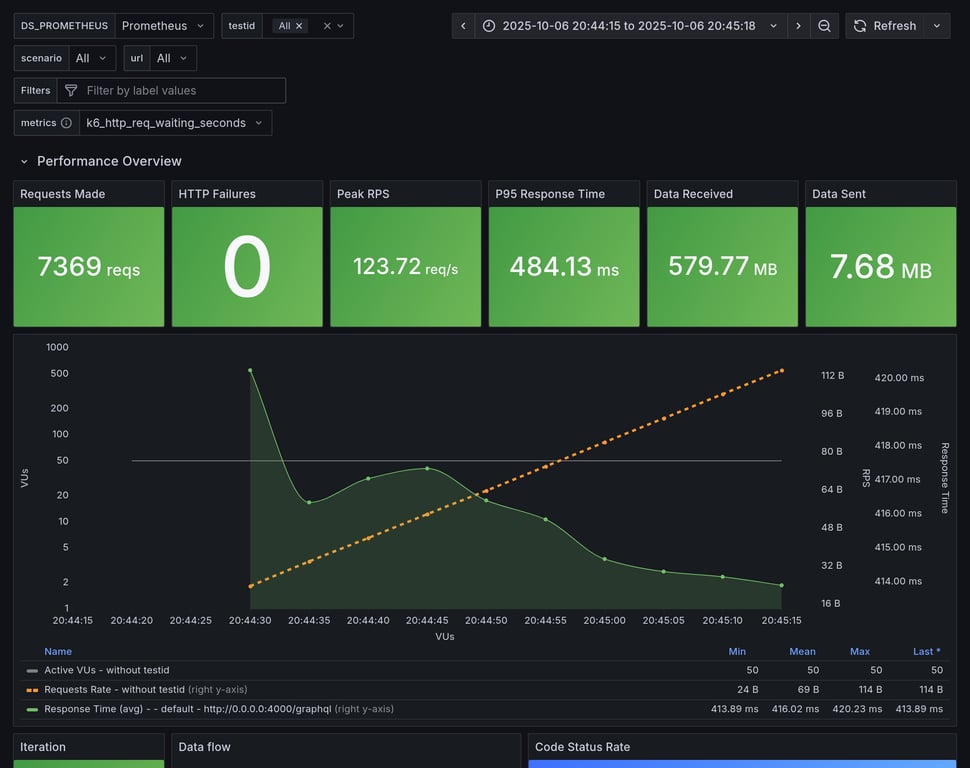Open the refresh interval dropdown
Viewport: 970px width, 768px height.
[x=937, y=26]
